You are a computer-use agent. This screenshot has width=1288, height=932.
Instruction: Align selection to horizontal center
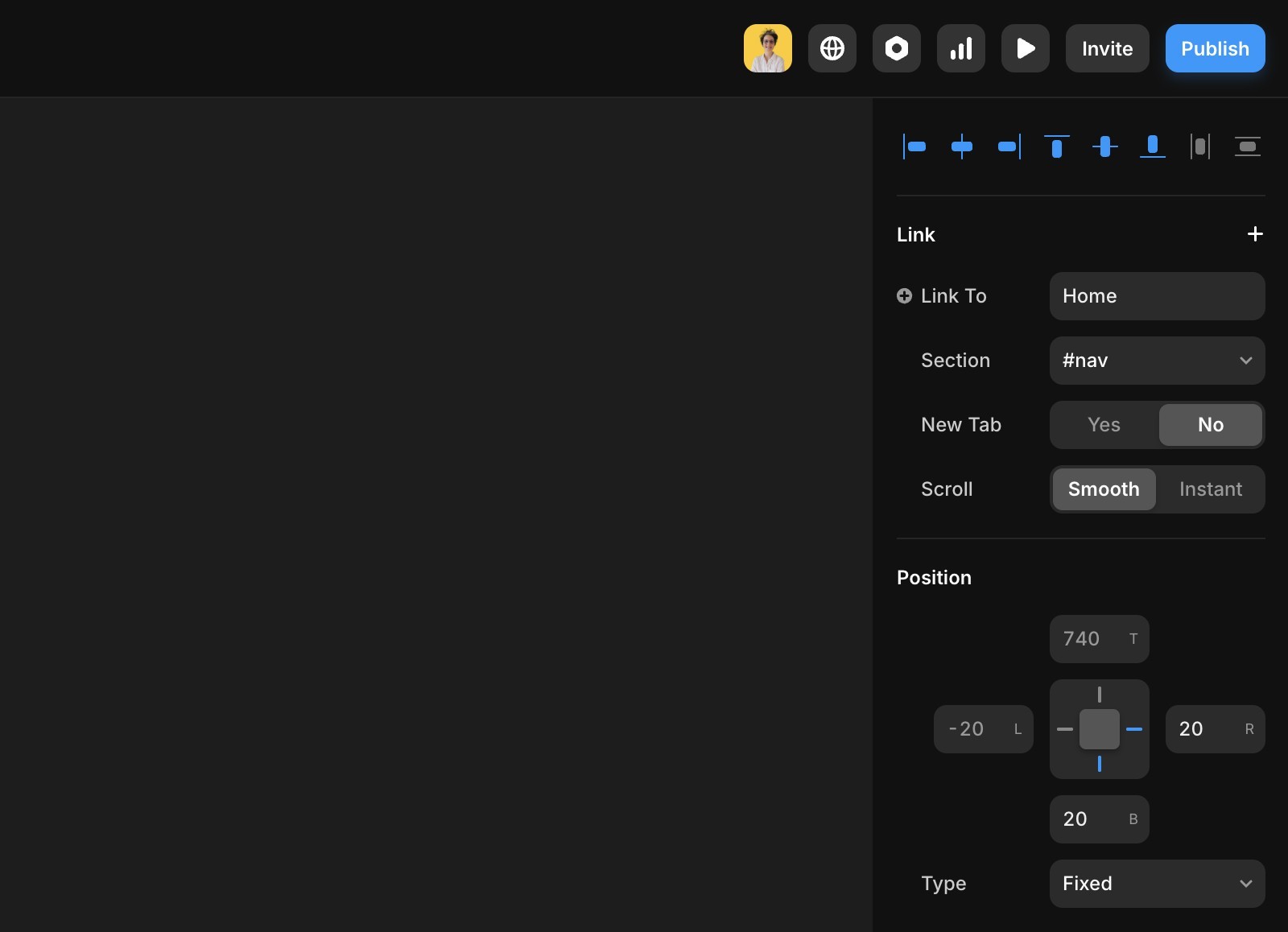(x=961, y=146)
